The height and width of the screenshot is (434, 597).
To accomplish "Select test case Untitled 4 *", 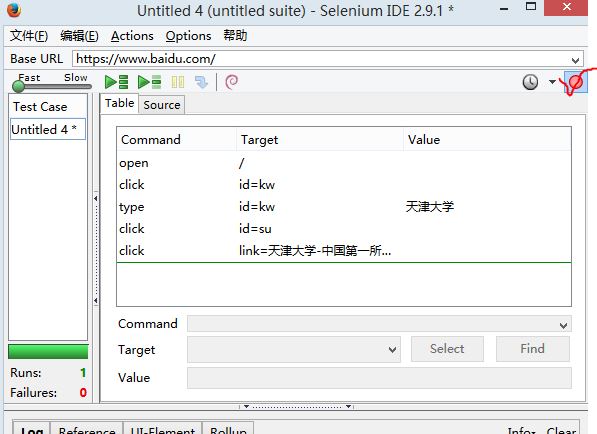I will [48, 129].
